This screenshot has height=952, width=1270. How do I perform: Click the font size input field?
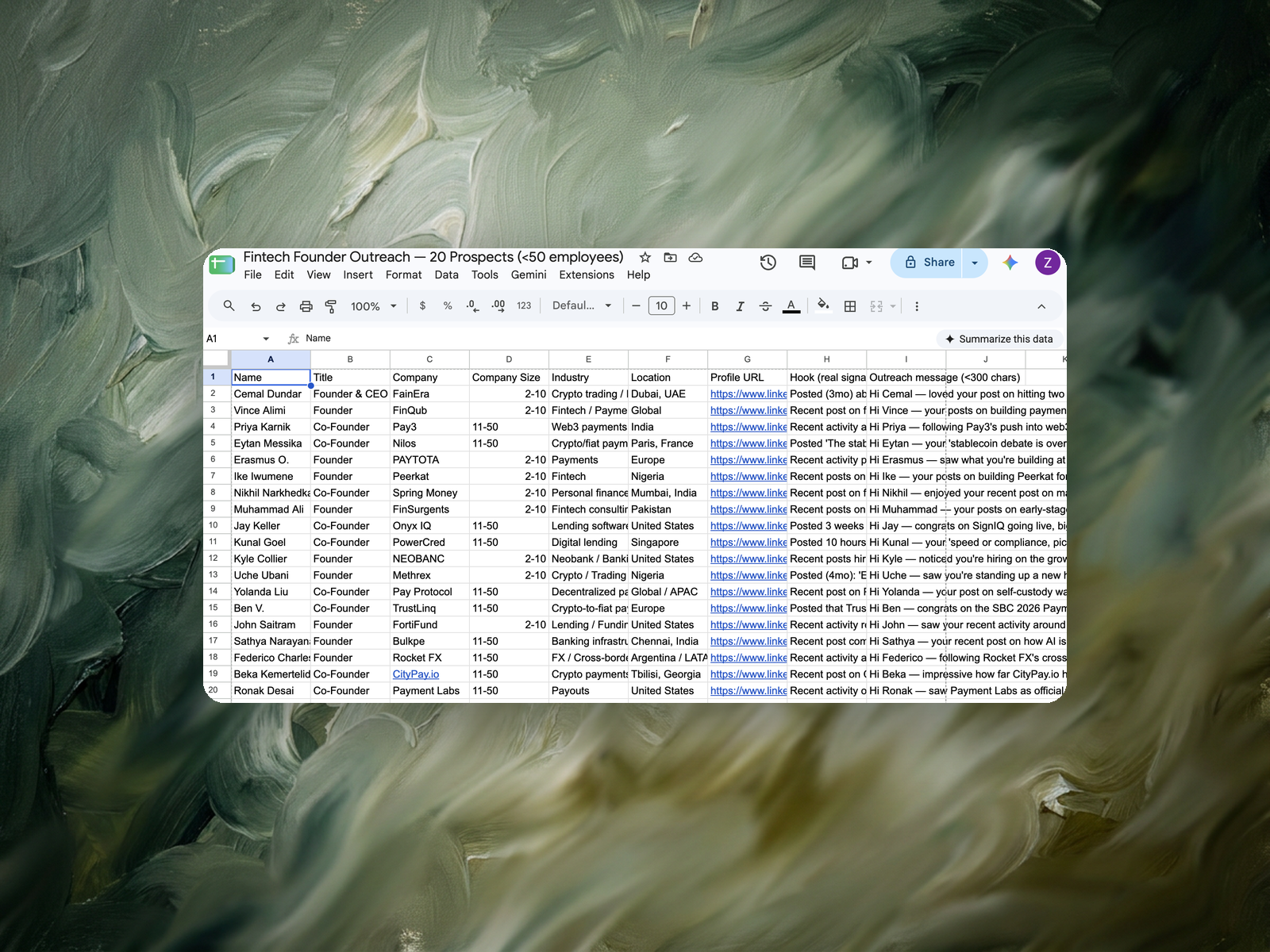pyautogui.click(x=662, y=306)
